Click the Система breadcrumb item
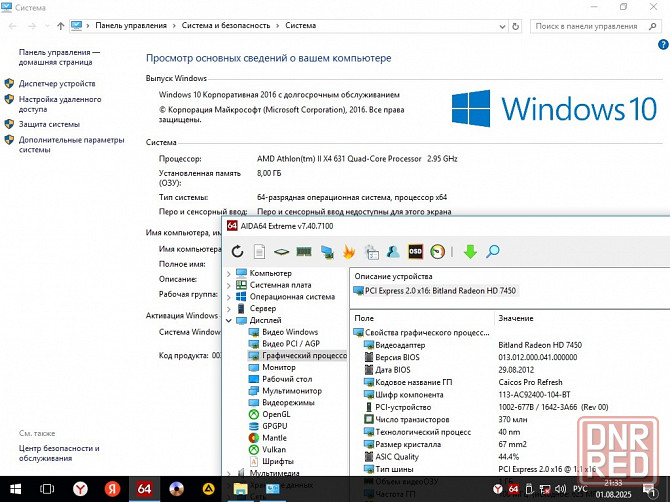Viewport: 670px width, 502px height. pyautogui.click(x=300, y=26)
